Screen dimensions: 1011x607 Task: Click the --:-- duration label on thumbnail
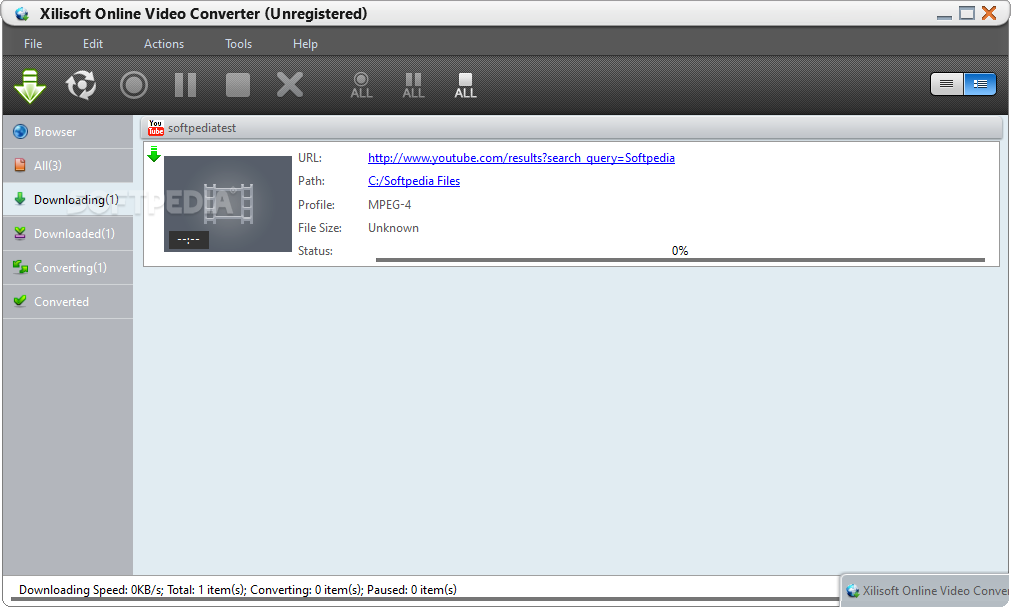pyautogui.click(x=188, y=240)
